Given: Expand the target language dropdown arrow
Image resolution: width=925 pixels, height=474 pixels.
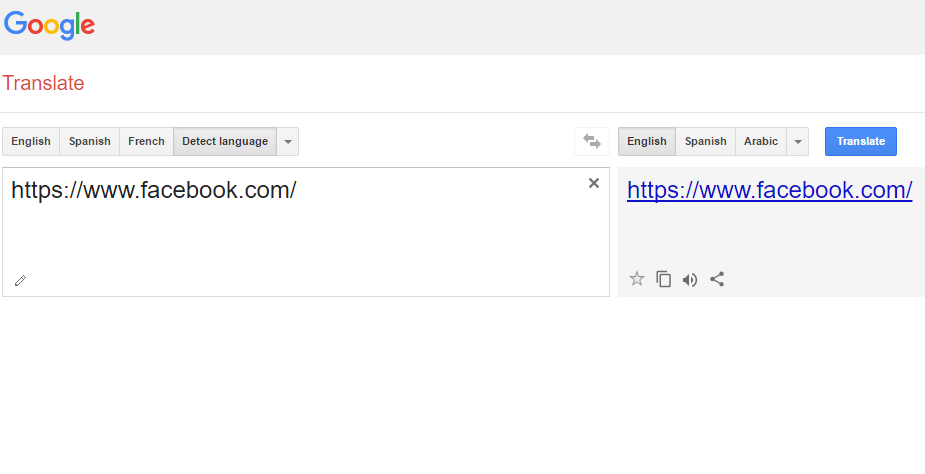Looking at the screenshot, I should (x=798, y=142).
